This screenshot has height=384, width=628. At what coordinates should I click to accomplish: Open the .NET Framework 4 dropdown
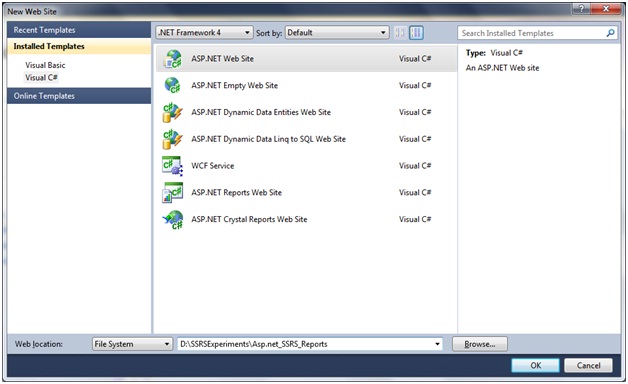(204, 32)
